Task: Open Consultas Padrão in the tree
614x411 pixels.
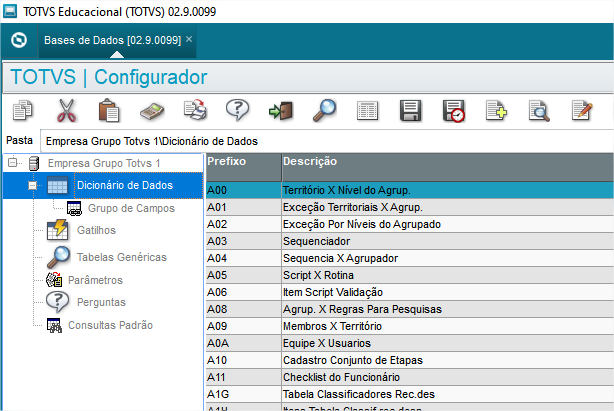Action: pos(110,325)
